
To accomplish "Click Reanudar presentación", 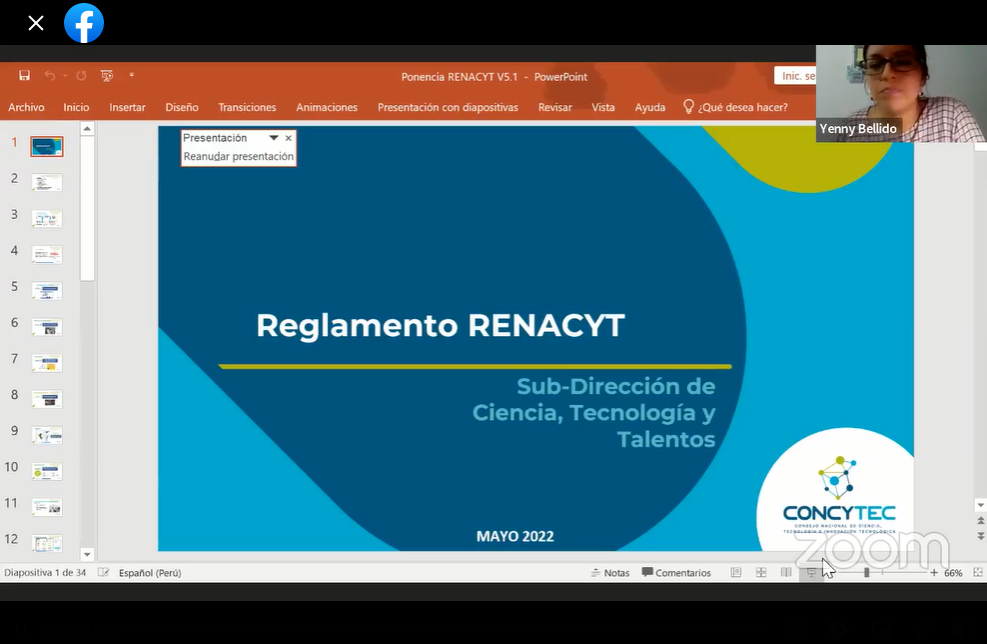I will (238, 156).
